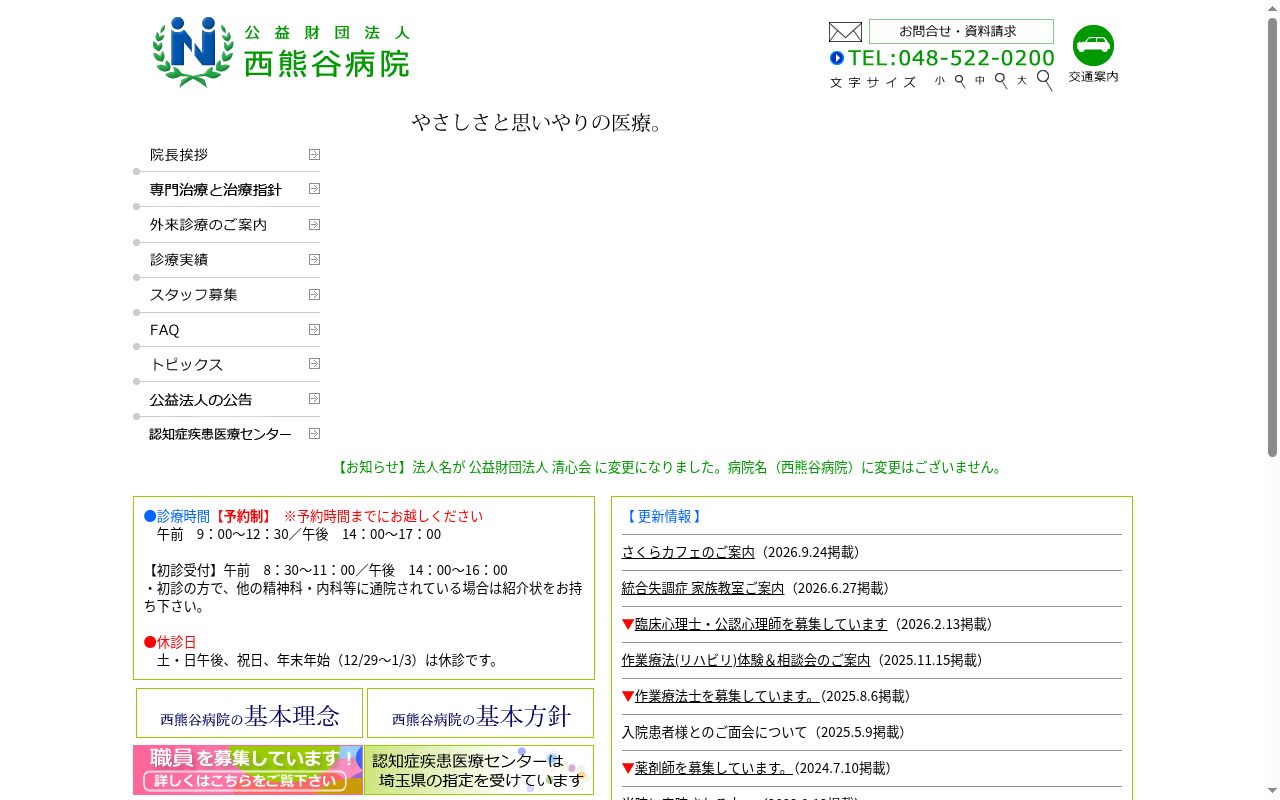
Task: Click the blue arrow icon beside TEL
Action: 837,58
